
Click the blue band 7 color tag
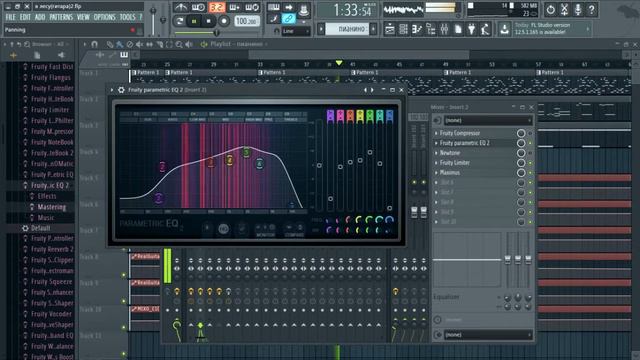coord(390,116)
